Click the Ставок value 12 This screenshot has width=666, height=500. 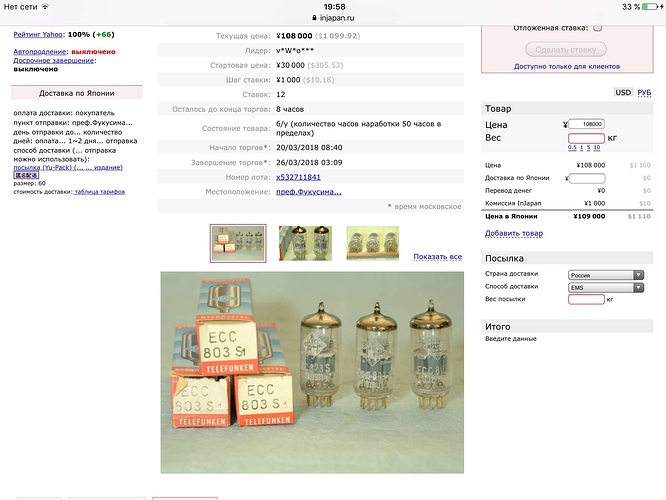pos(280,95)
